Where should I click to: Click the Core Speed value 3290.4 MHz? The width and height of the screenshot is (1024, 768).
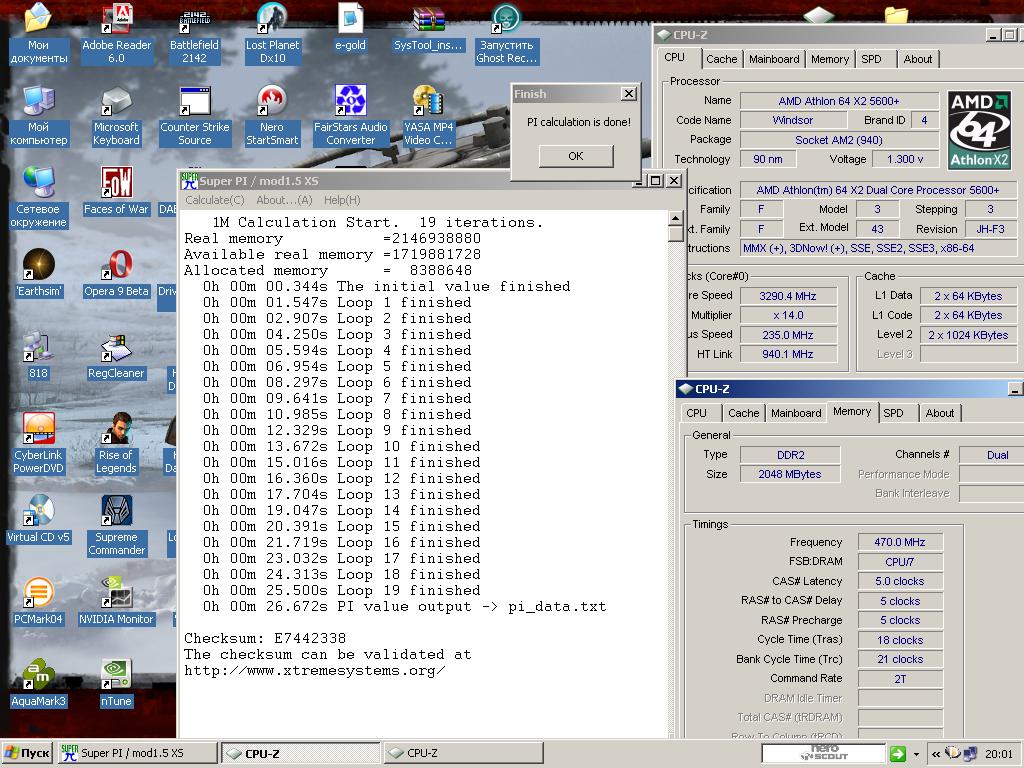[x=788, y=296]
